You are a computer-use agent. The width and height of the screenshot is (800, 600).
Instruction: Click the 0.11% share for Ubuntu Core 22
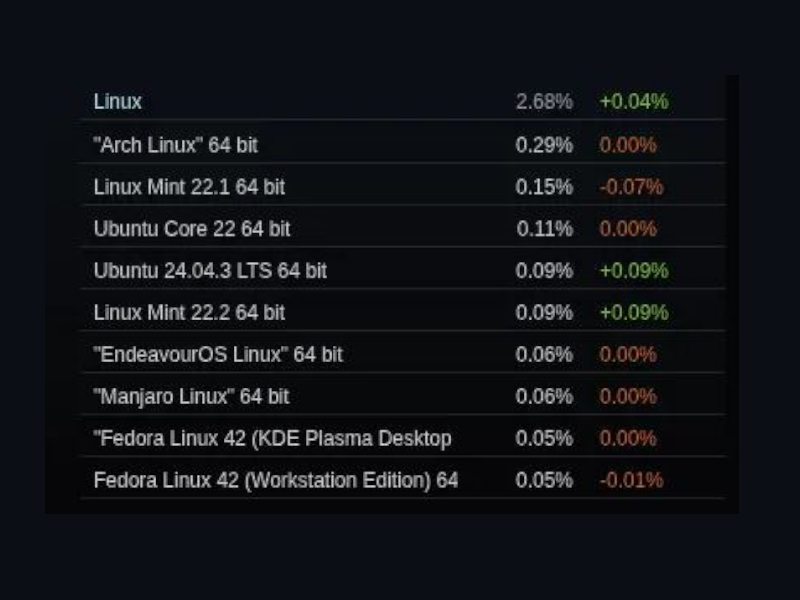pos(544,229)
